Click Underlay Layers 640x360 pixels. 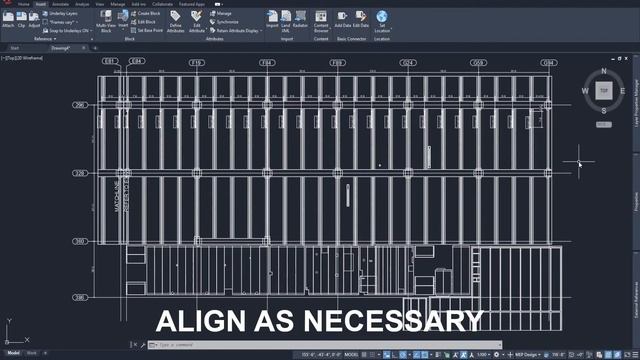click(x=60, y=13)
